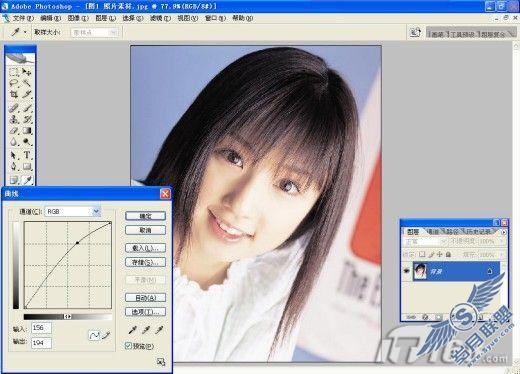Switch to the 路径 Paths tab

click(x=453, y=231)
